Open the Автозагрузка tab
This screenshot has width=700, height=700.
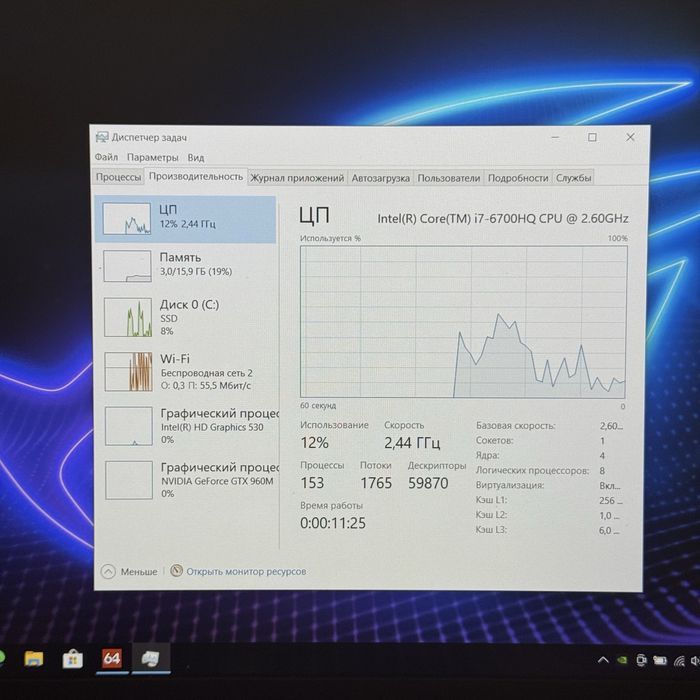[380, 178]
